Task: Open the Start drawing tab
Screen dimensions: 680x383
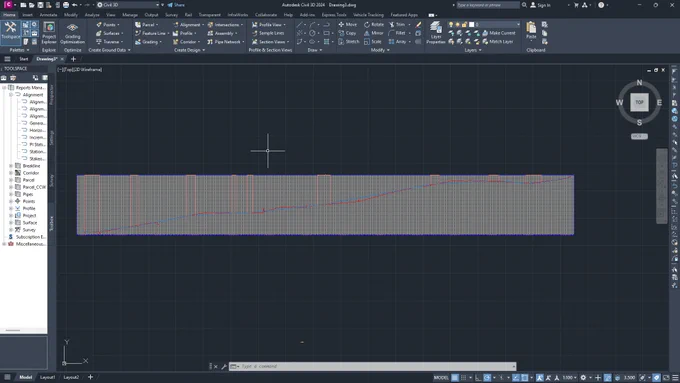Action: click(x=23, y=59)
